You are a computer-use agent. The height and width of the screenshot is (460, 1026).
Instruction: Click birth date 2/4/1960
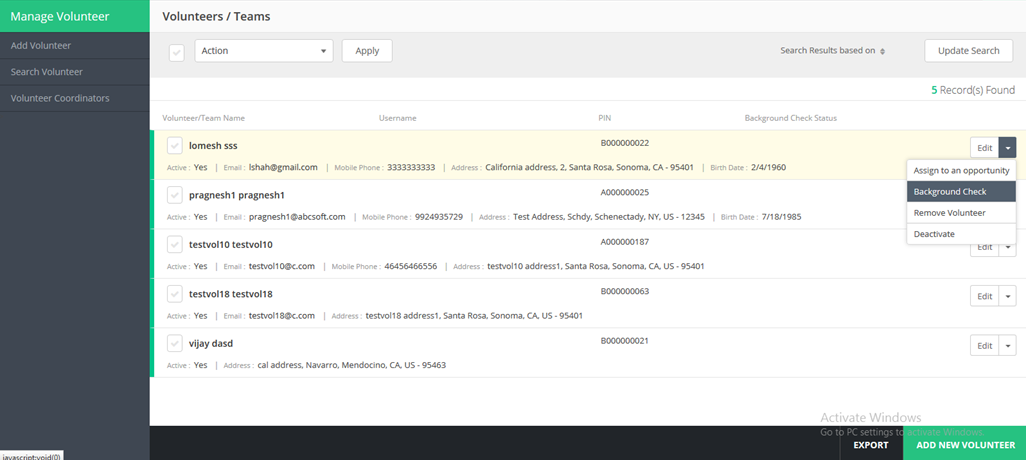point(768,168)
